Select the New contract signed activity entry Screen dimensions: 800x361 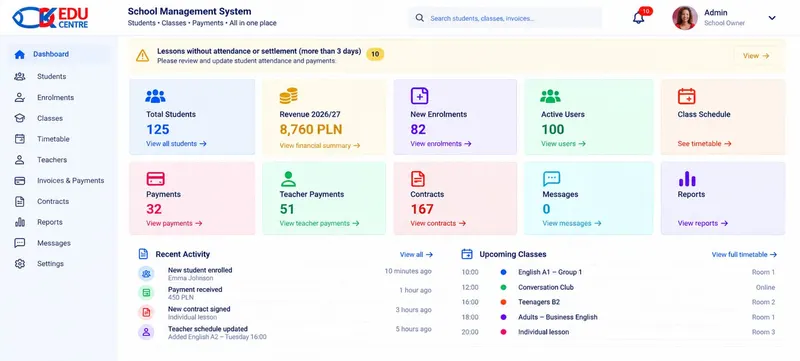point(285,313)
